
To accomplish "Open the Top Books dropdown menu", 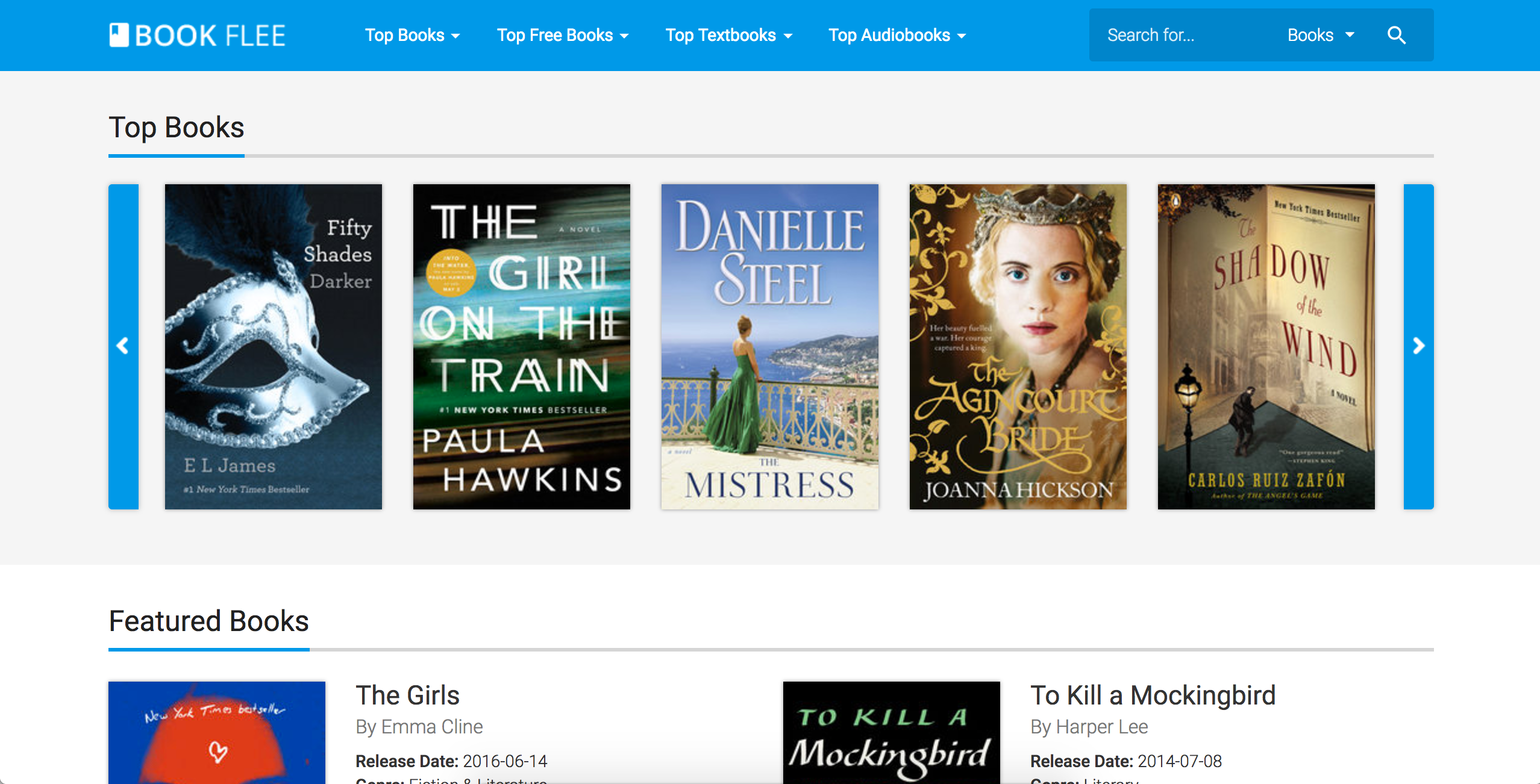I will pyautogui.click(x=412, y=36).
